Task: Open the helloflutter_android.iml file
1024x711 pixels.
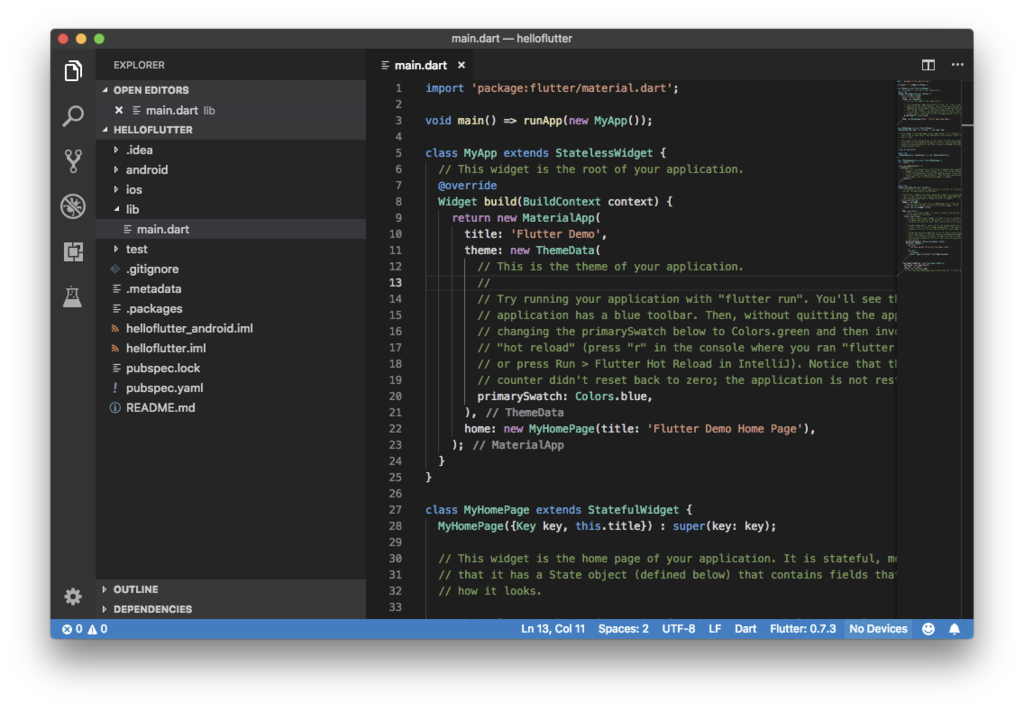Action: coord(231,328)
